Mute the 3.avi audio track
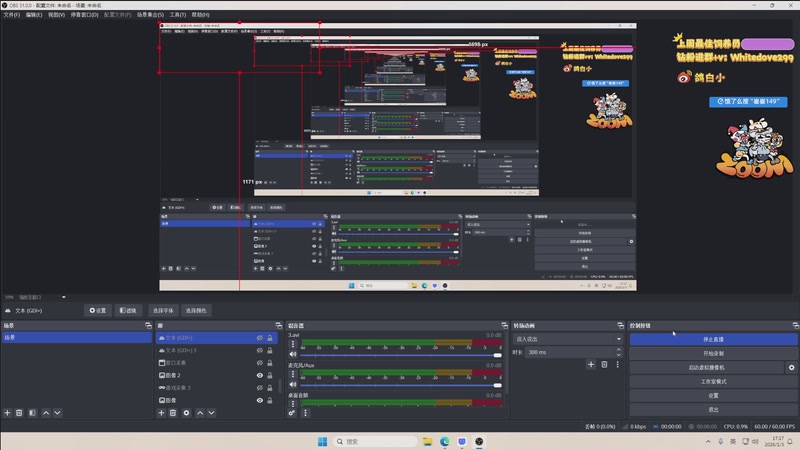 coord(293,354)
